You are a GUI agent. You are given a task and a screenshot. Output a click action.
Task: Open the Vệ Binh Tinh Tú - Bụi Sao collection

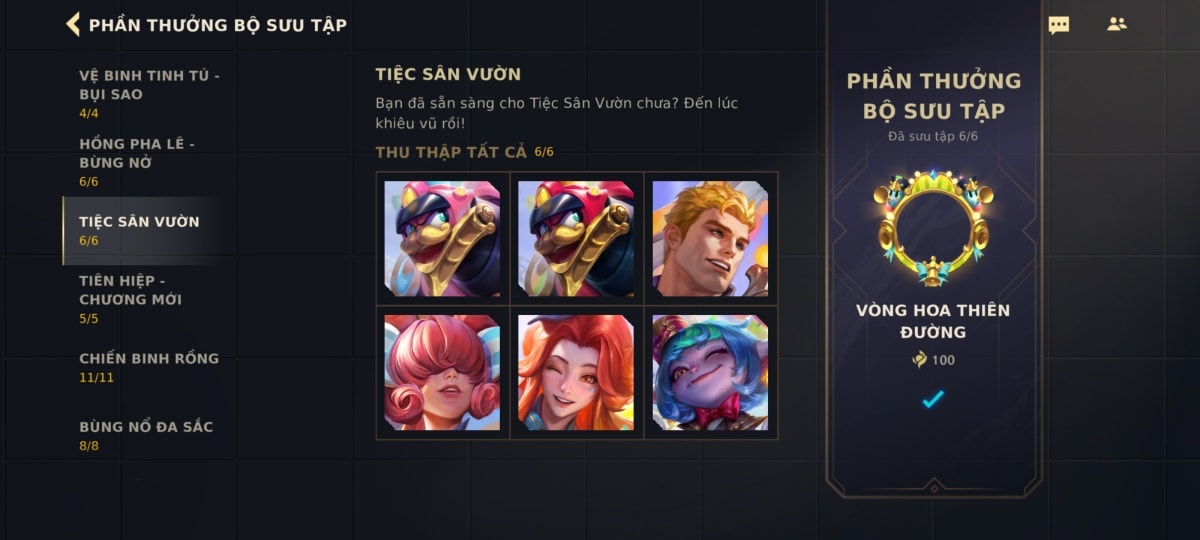pyautogui.click(x=150, y=93)
